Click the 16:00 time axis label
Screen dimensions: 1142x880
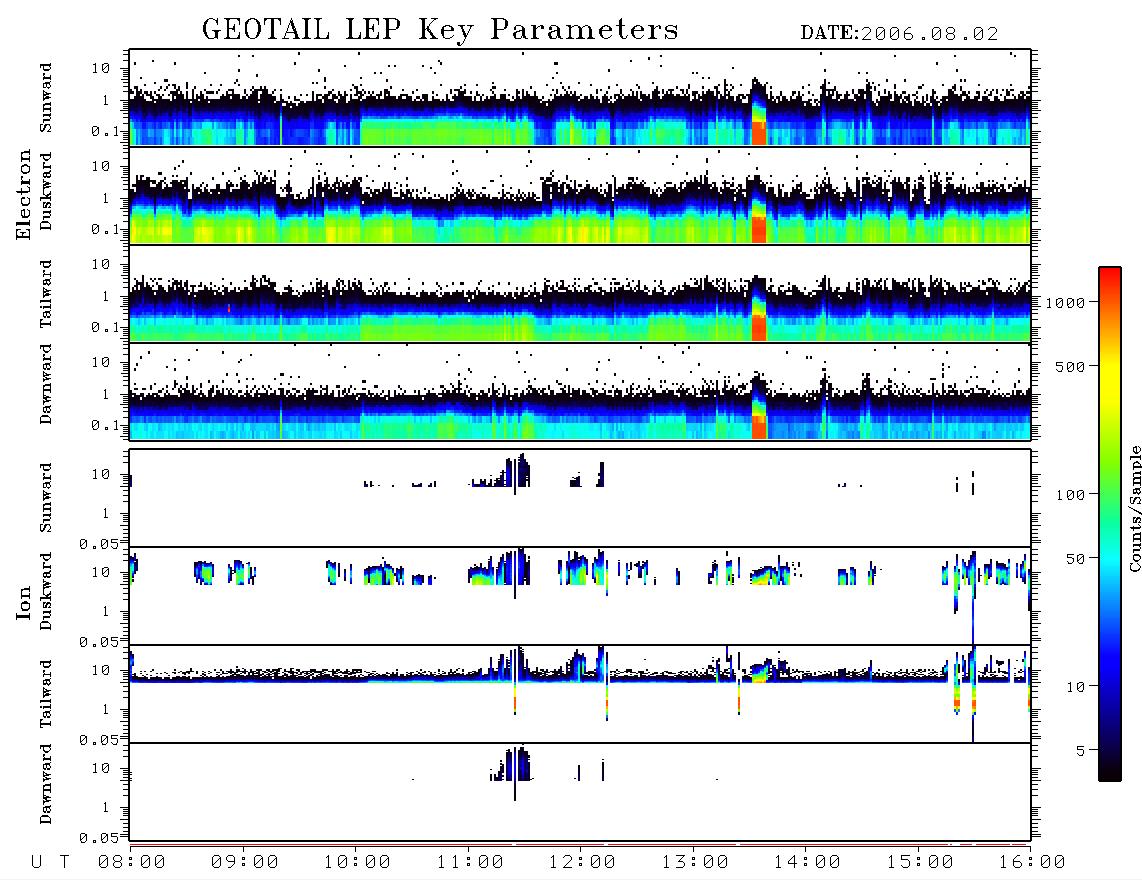click(1032, 863)
